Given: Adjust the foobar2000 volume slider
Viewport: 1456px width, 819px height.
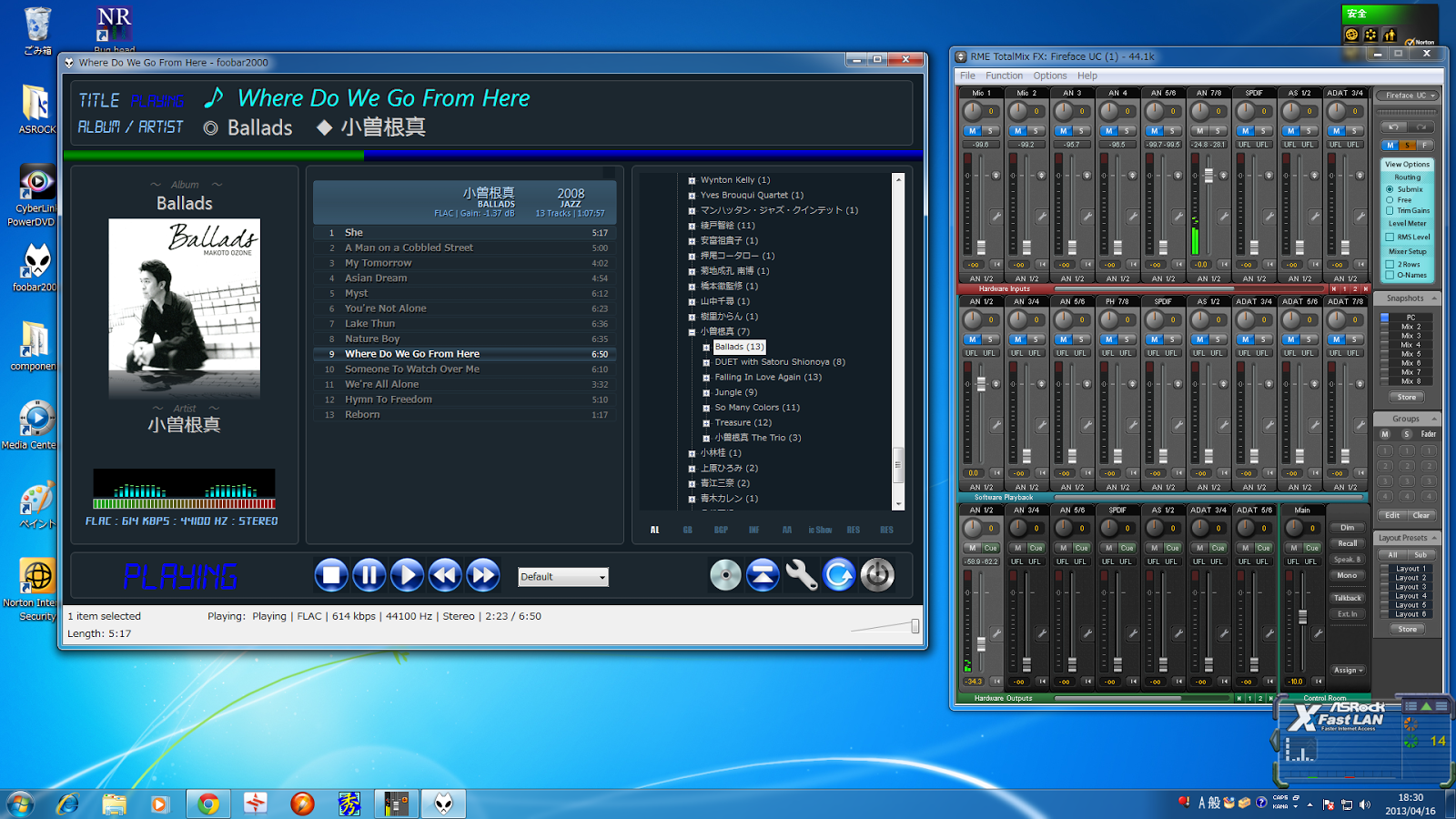Looking at the screenshot, I should pos(915,626).
